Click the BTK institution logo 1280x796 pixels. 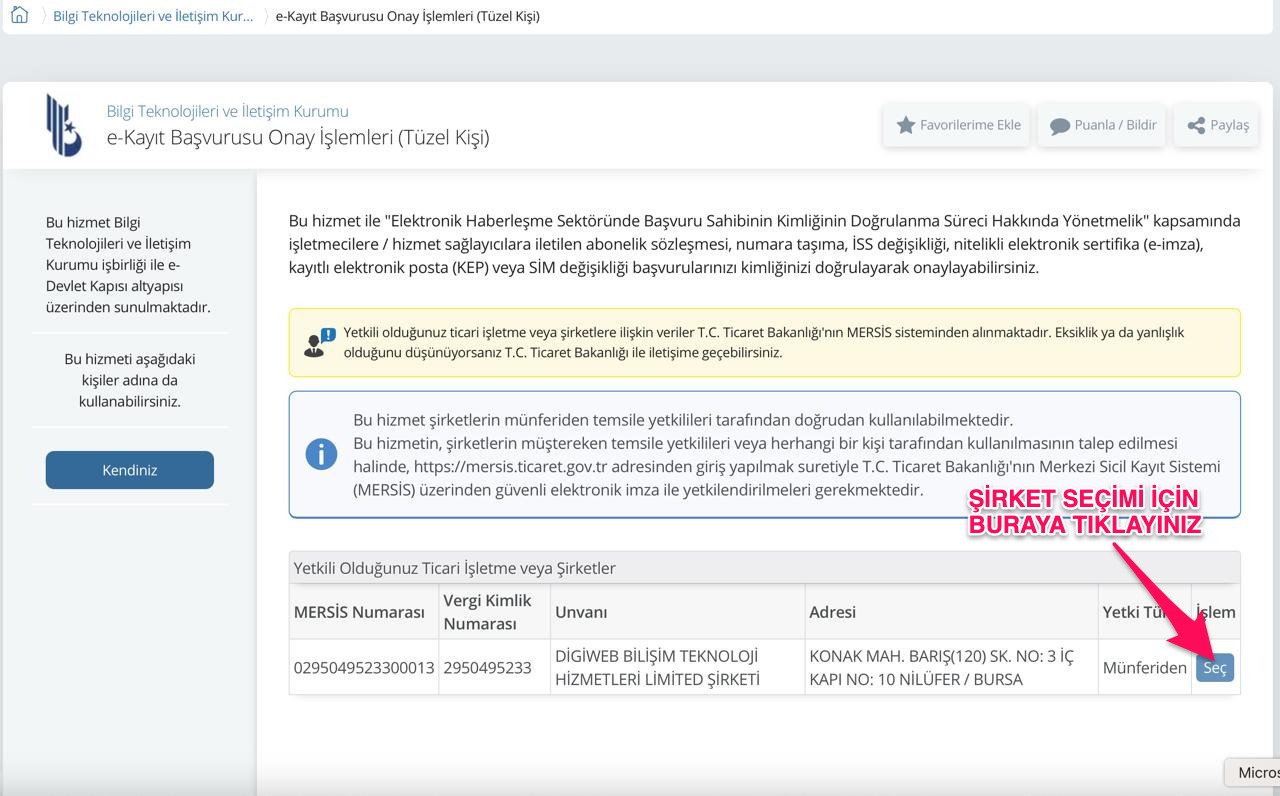point(64,125)
